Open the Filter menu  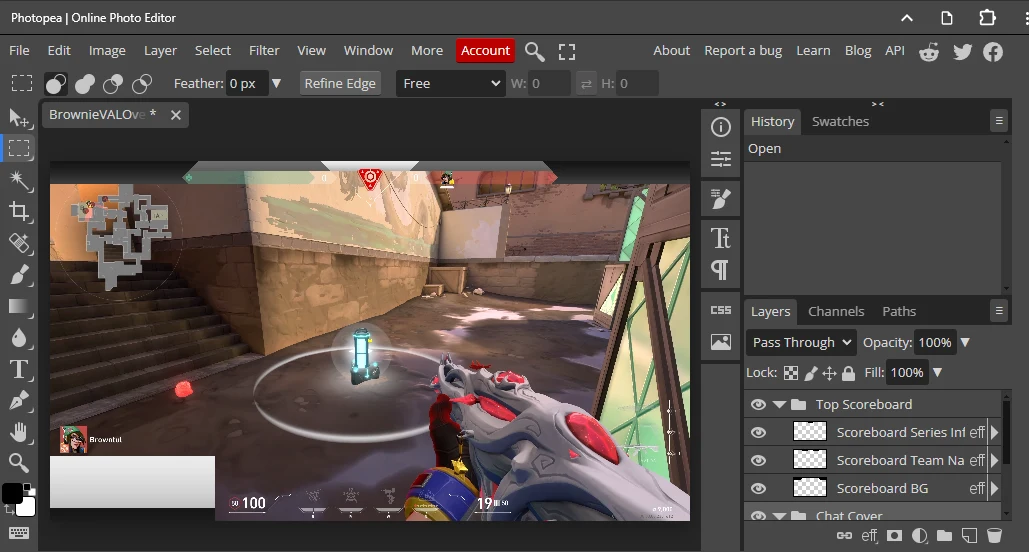click(x=264, y=51)
